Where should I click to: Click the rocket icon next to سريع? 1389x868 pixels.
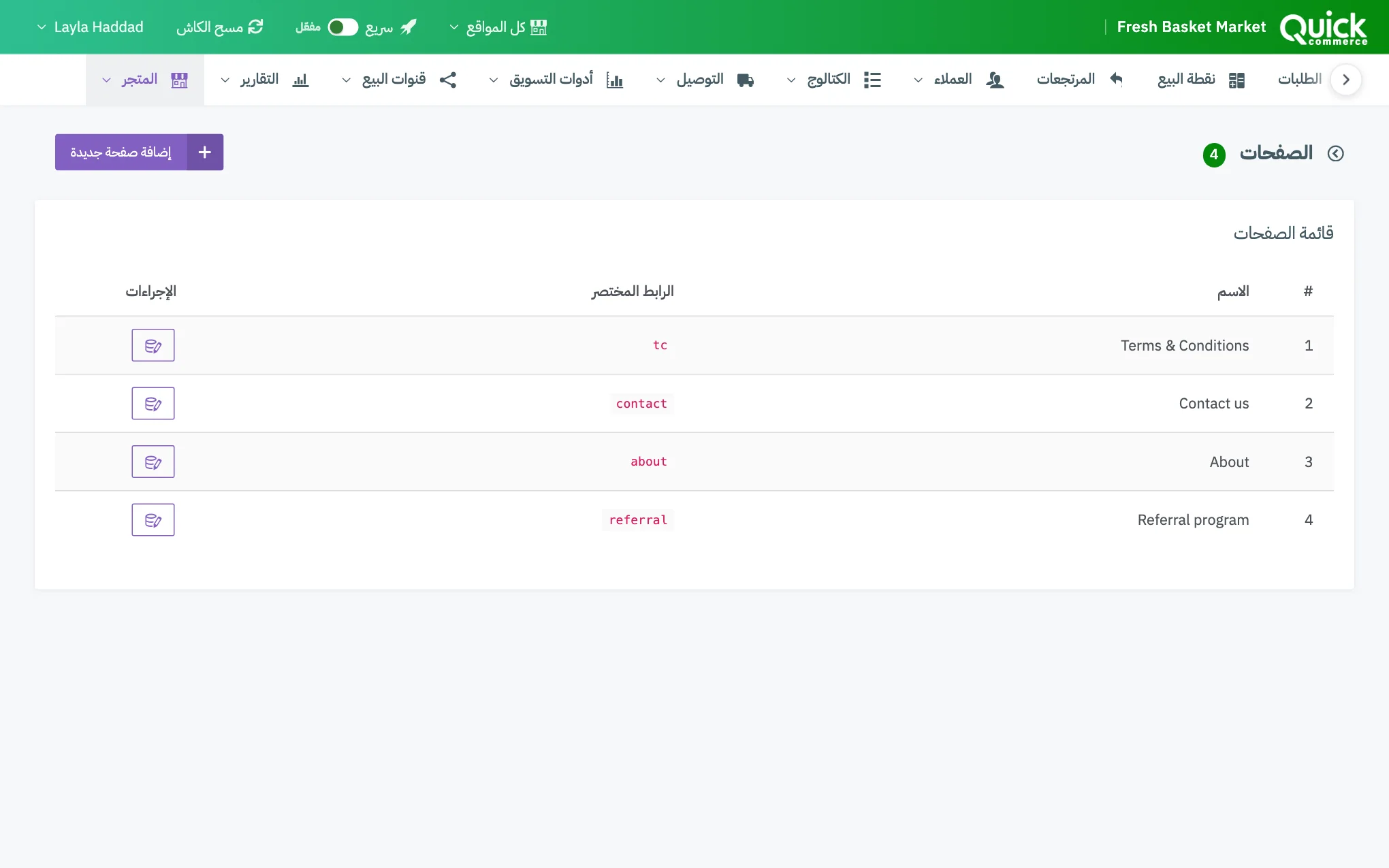point(409,27)
